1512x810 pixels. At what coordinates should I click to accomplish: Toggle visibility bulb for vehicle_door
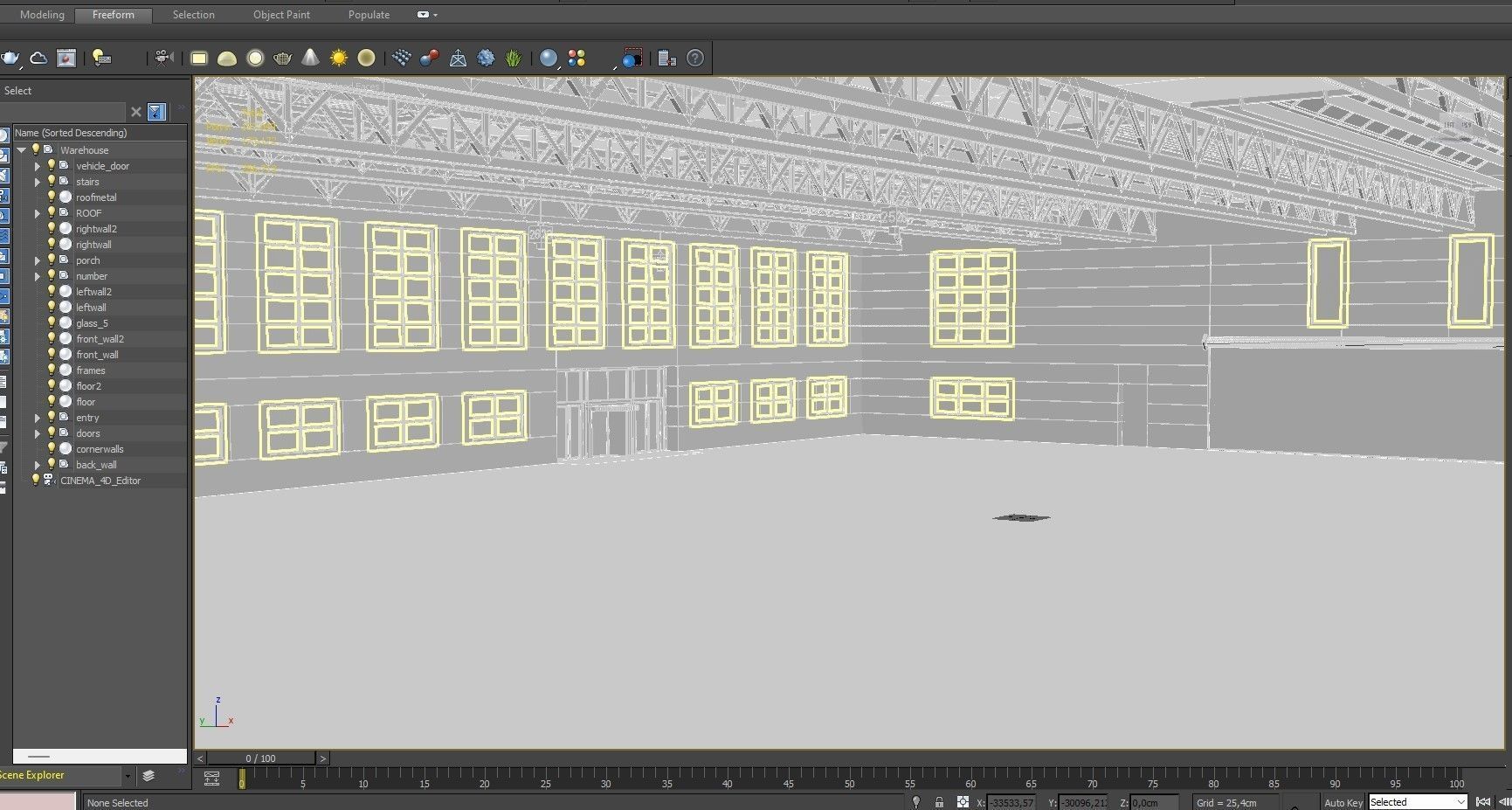tap(52, 165)
